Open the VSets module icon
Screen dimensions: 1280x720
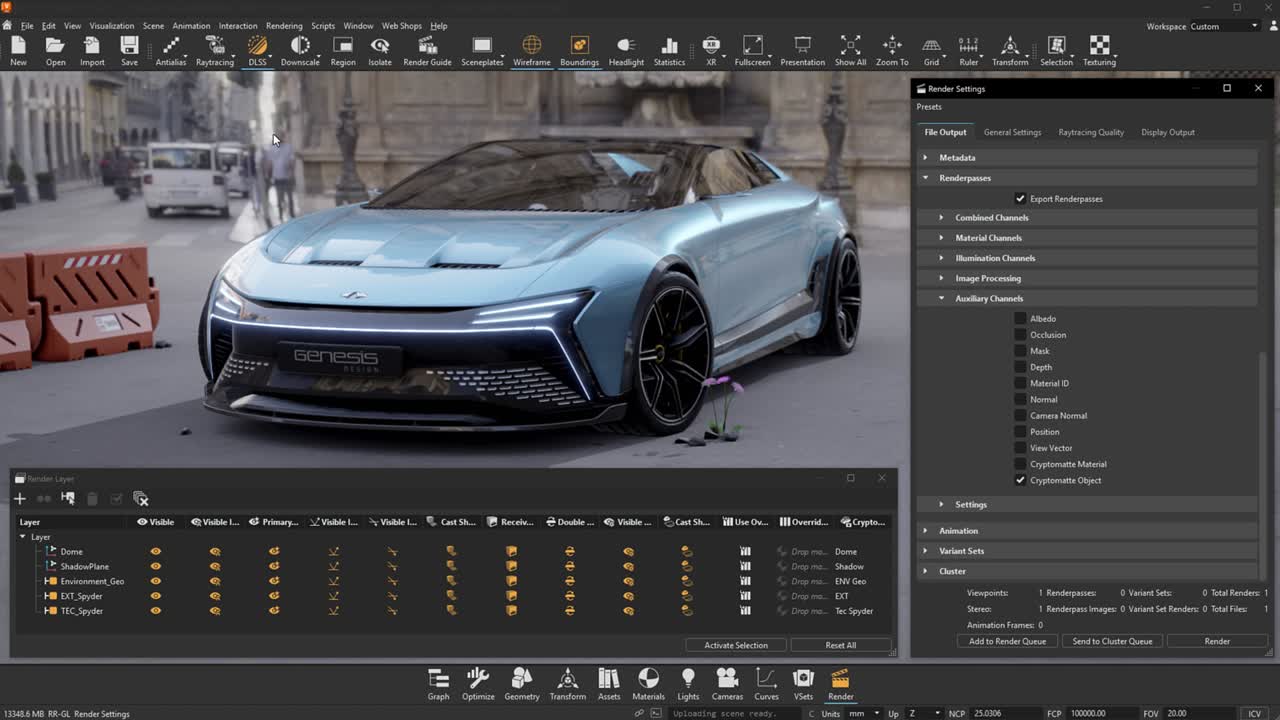point(803,684)
